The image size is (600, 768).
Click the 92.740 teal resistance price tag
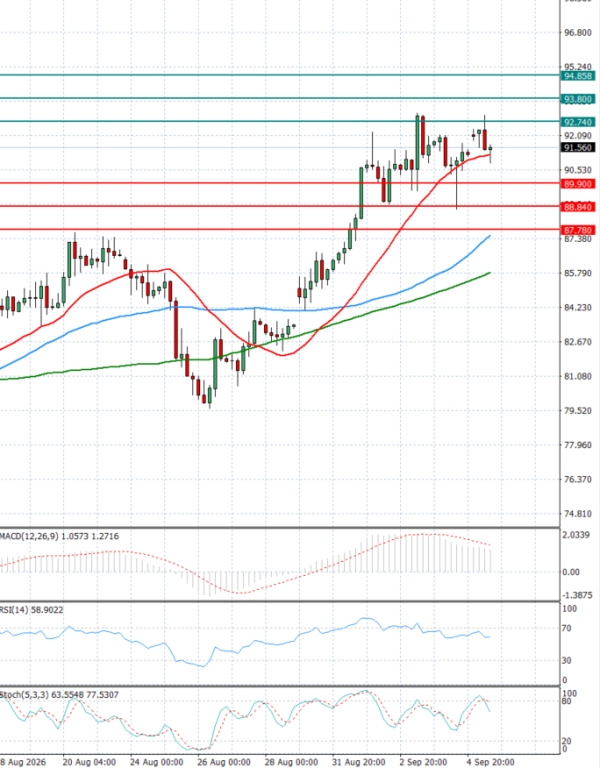pyautogui.click(x=578, y=122)
